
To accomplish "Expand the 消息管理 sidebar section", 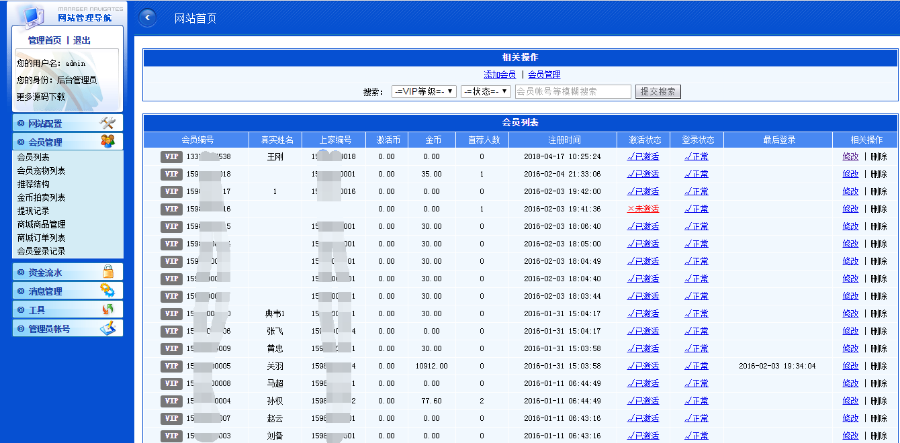I will [x=68, y=291].
